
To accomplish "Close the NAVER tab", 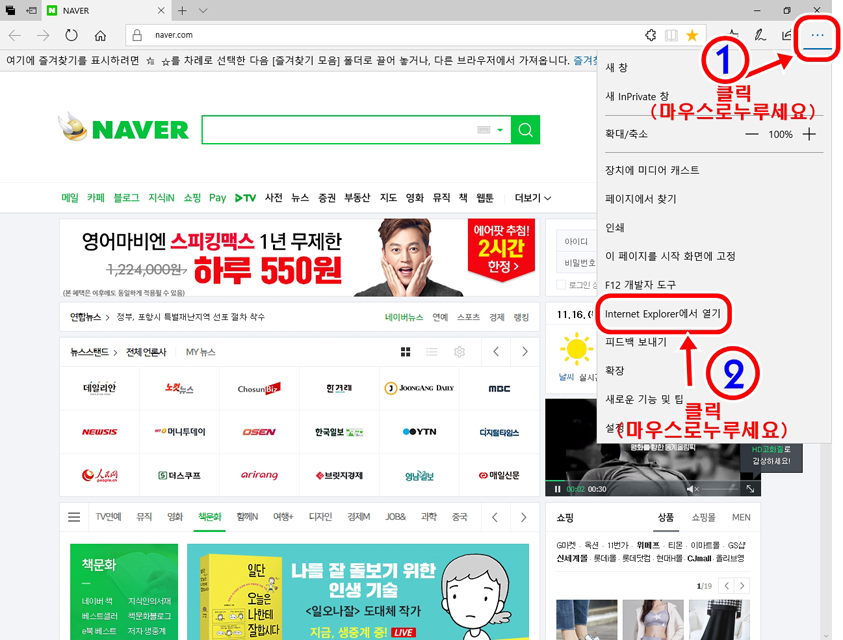I will point(161,10).
